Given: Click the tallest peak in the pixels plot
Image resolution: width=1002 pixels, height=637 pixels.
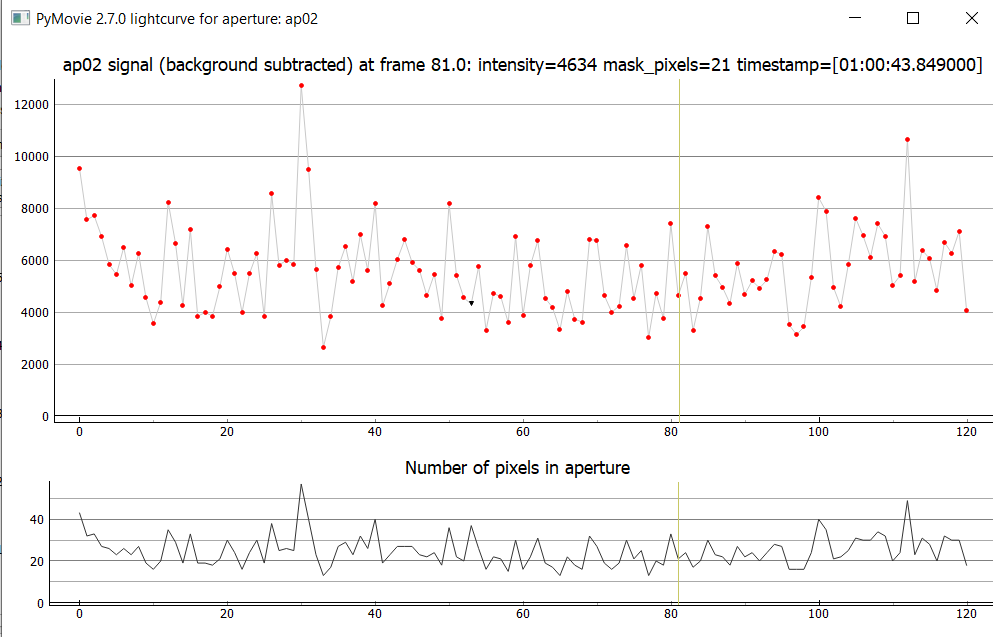Looking at the screenshot, I should (x=301, y=485).
